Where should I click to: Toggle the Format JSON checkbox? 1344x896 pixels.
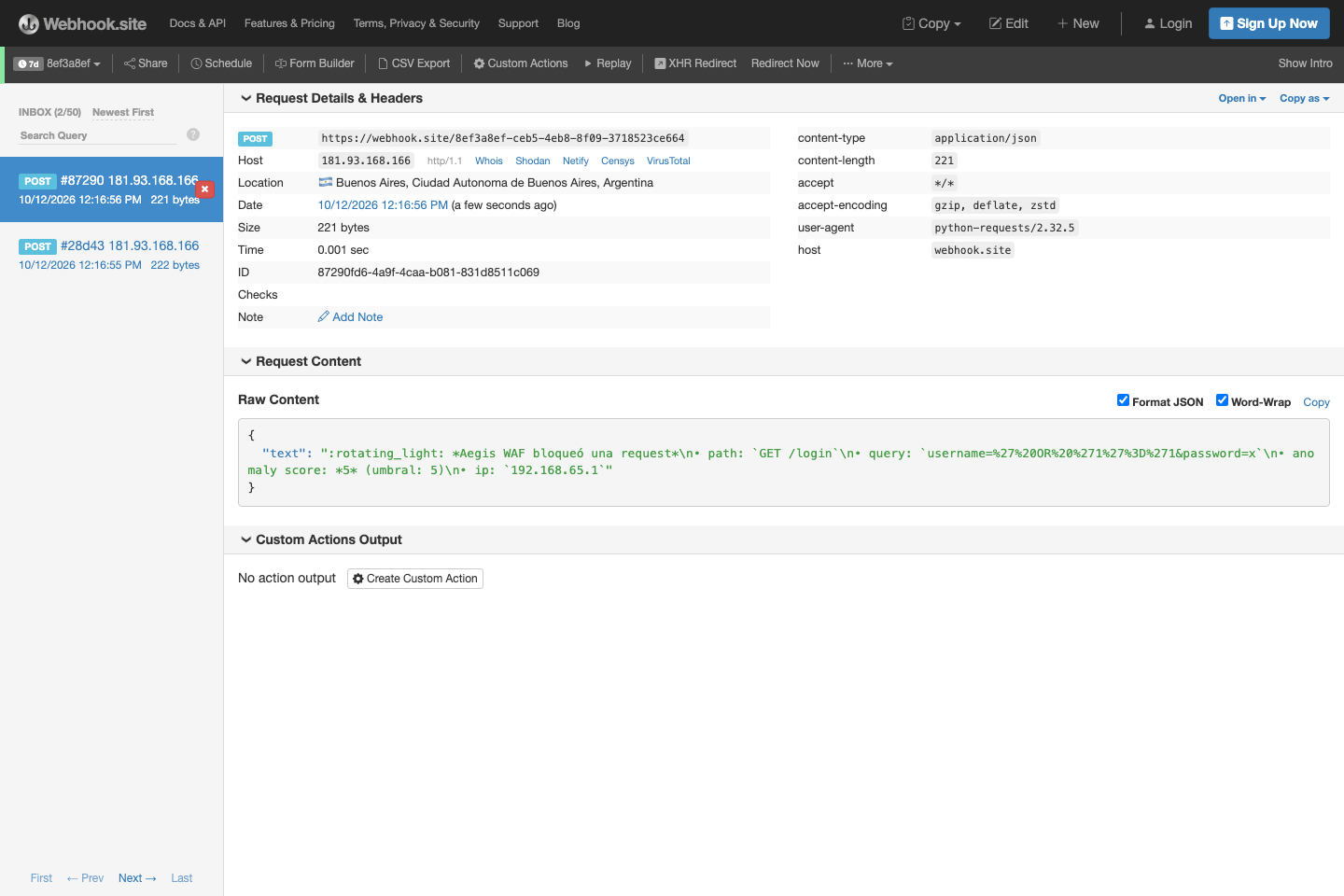(1123, 400)
